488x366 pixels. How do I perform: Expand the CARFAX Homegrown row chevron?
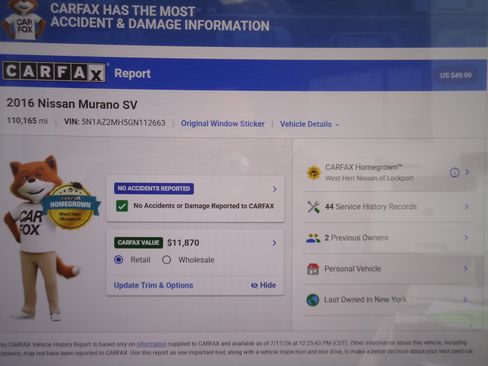(467, 172)
